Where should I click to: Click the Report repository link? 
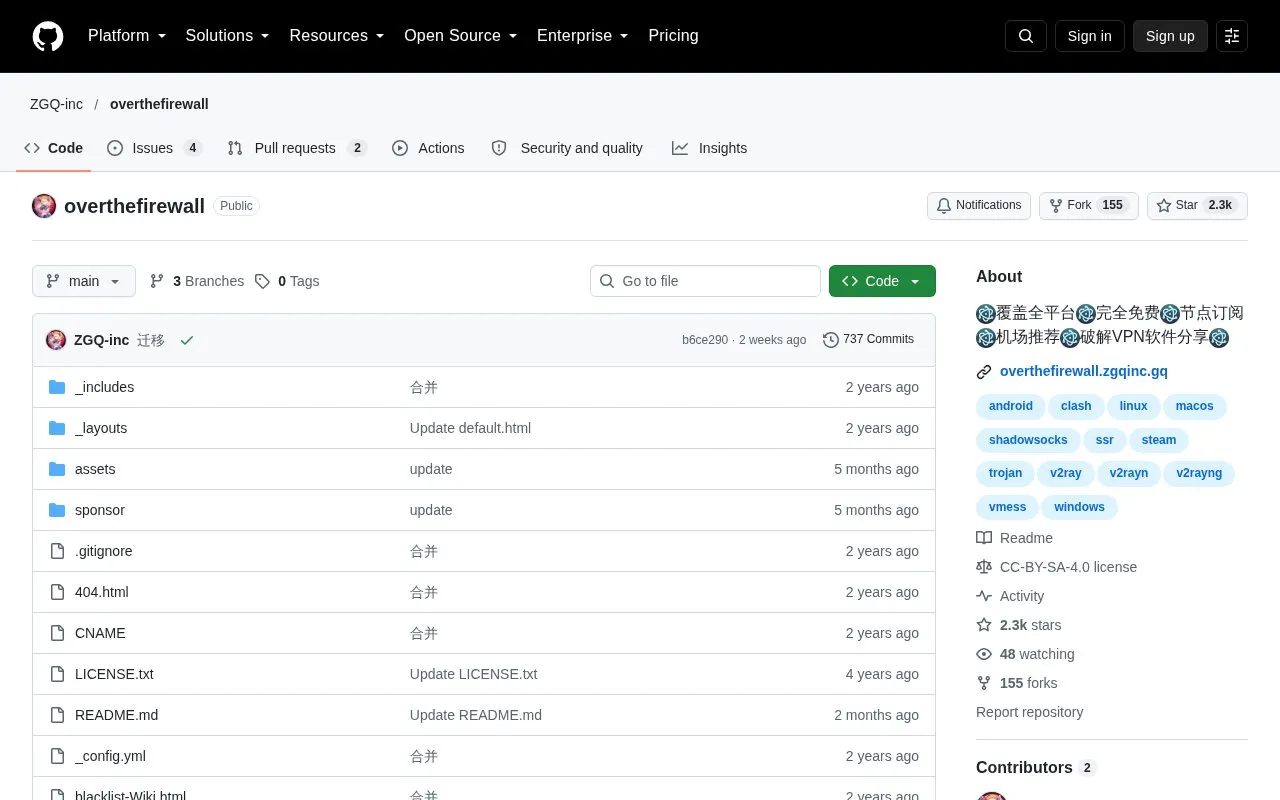[1029, 712]
